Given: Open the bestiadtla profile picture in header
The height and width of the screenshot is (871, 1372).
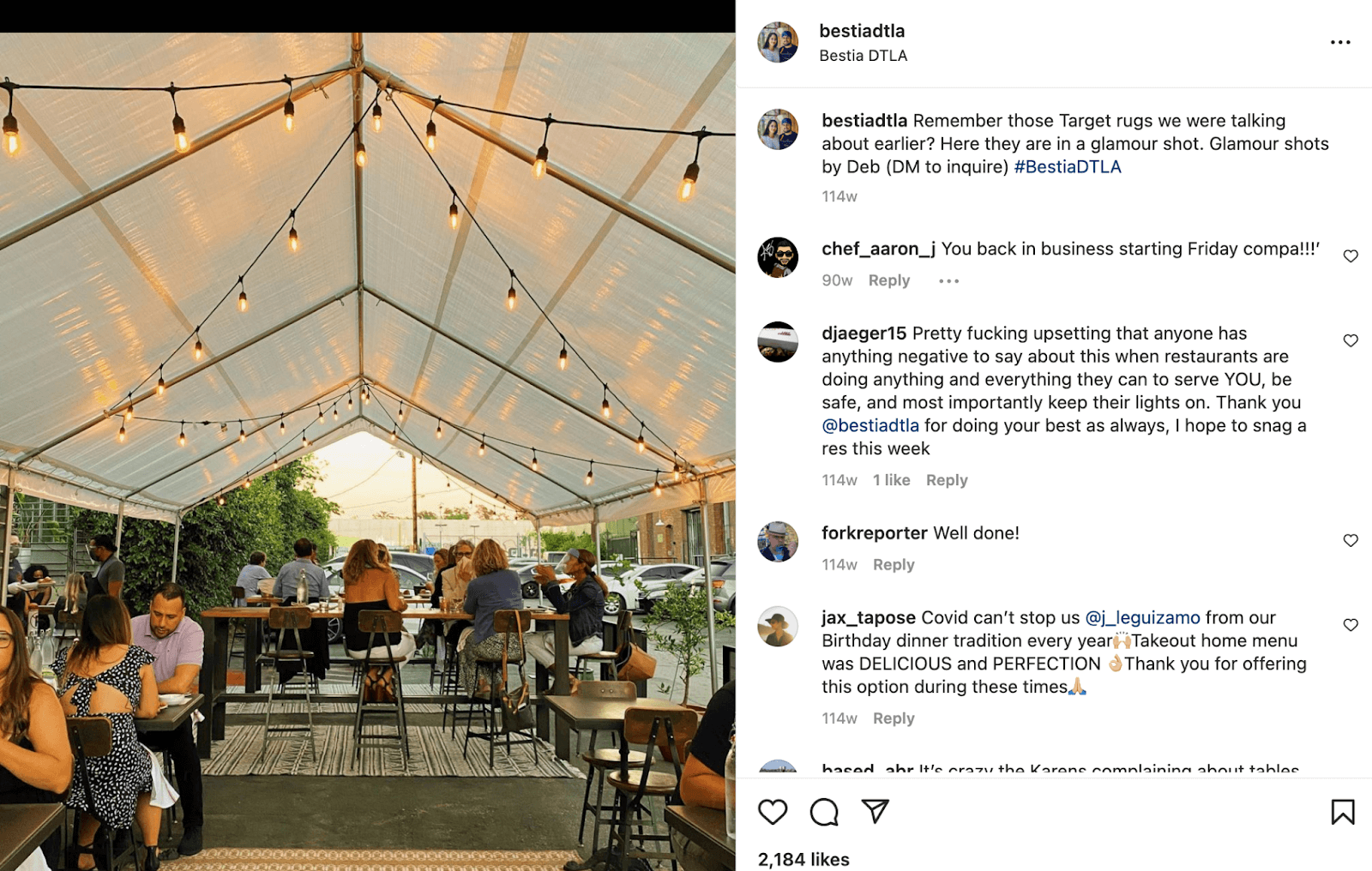Looking at the screenshot, I should coord(778,43).
